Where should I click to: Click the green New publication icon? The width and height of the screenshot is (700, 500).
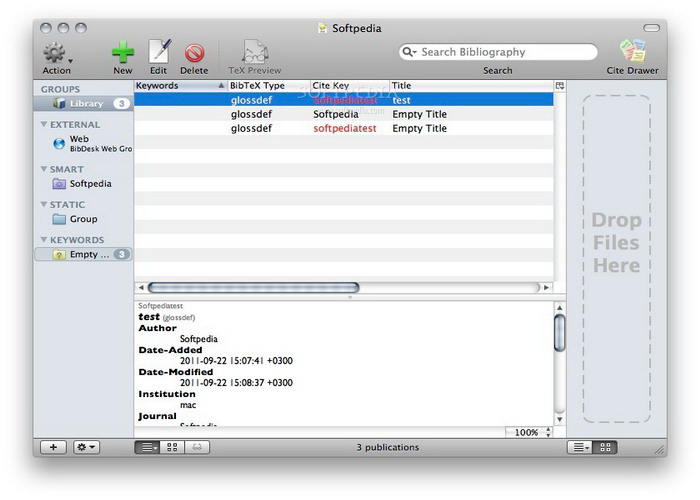(123, 52)
